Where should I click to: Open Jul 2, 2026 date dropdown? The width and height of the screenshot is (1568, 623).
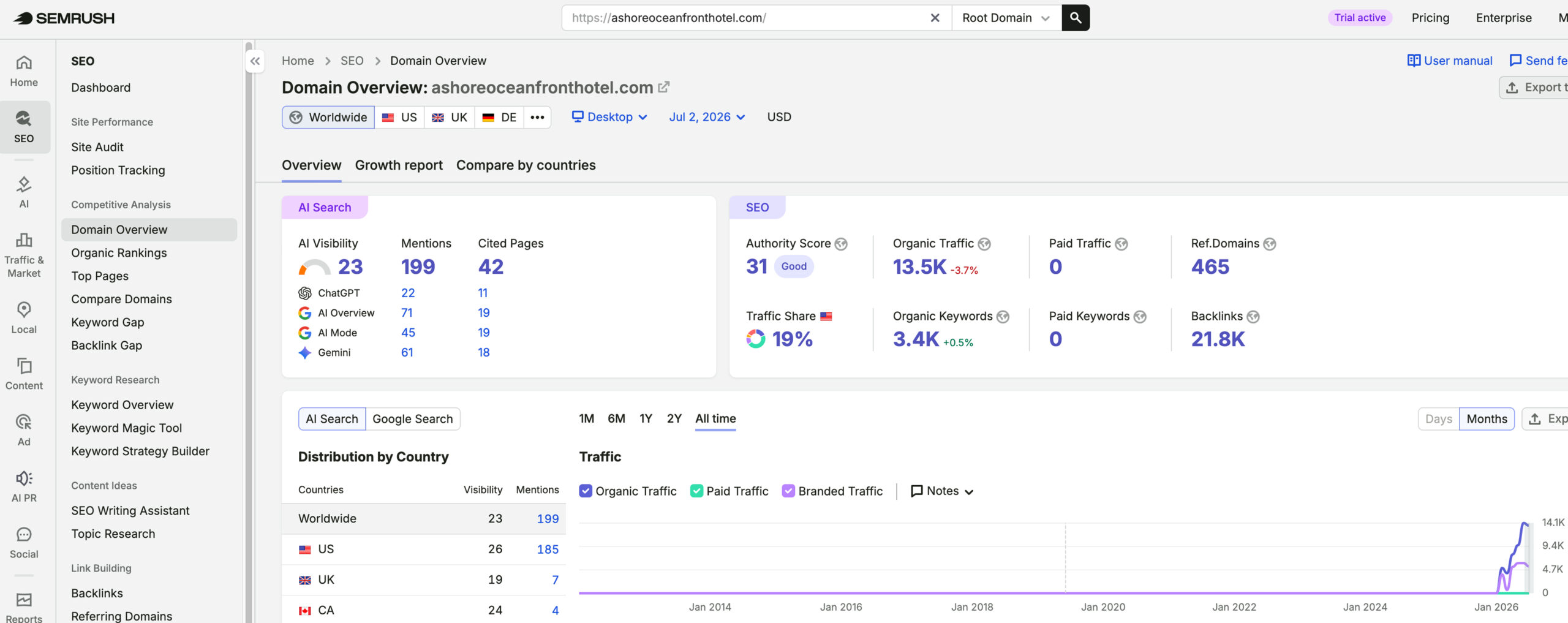point(707,117)
